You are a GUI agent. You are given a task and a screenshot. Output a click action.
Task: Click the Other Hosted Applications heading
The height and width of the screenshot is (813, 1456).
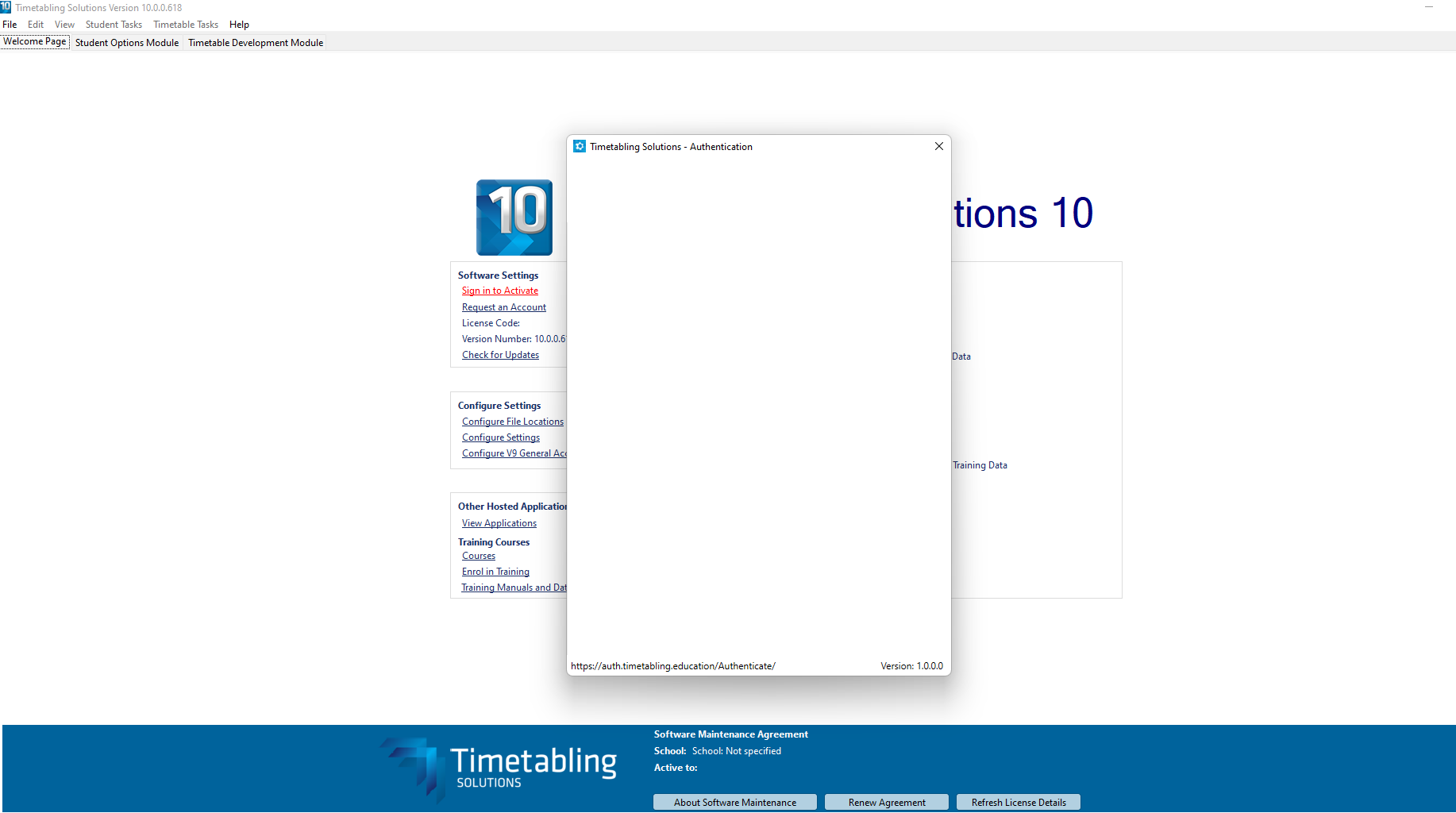tap(512, 507)
